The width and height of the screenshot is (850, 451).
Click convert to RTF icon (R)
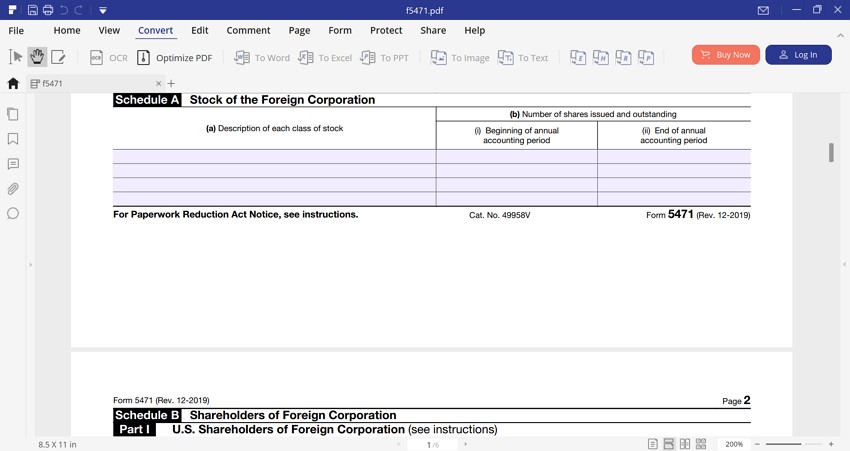pos(623,57)
